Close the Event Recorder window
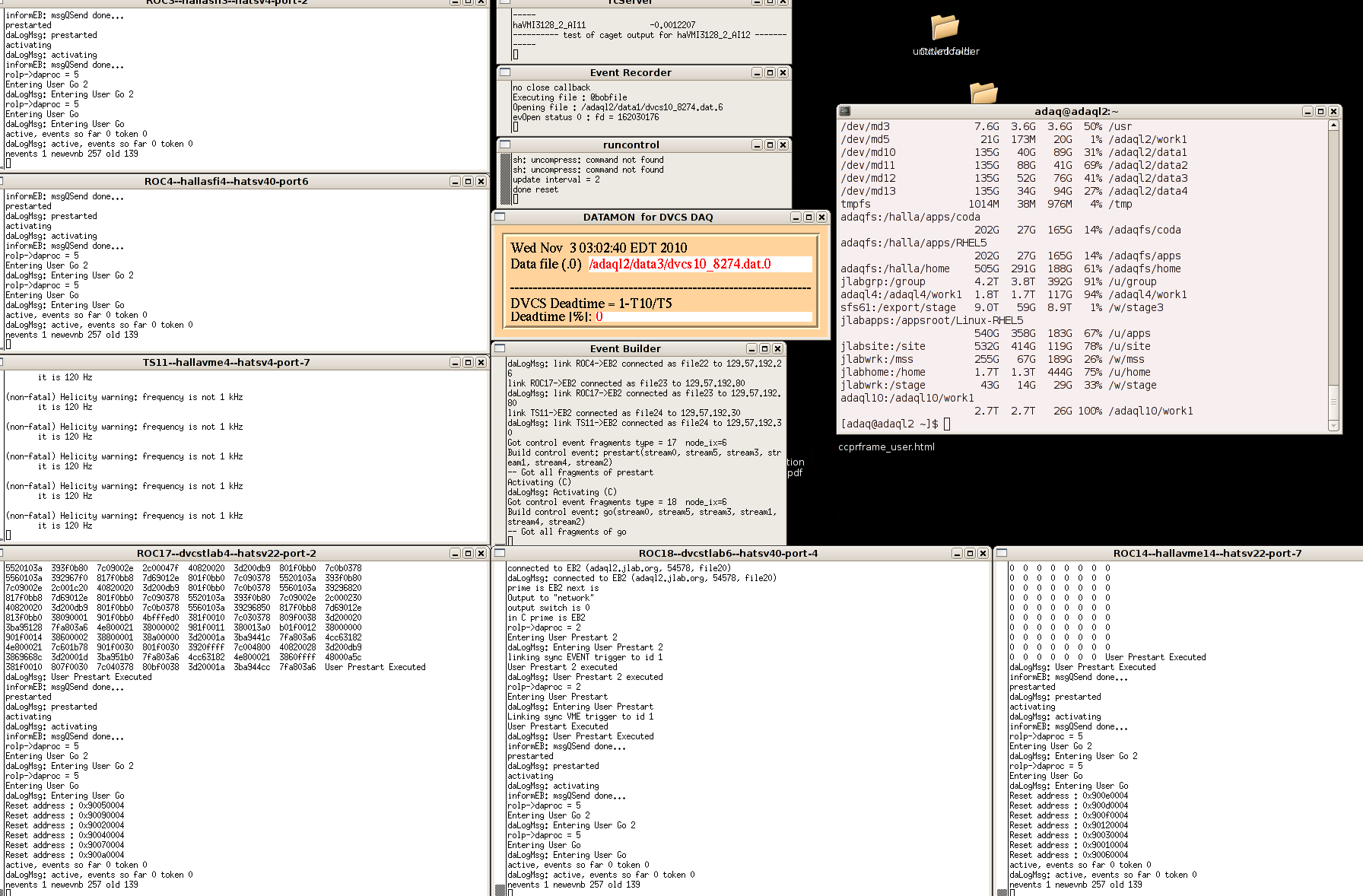 tap(783, 72)
